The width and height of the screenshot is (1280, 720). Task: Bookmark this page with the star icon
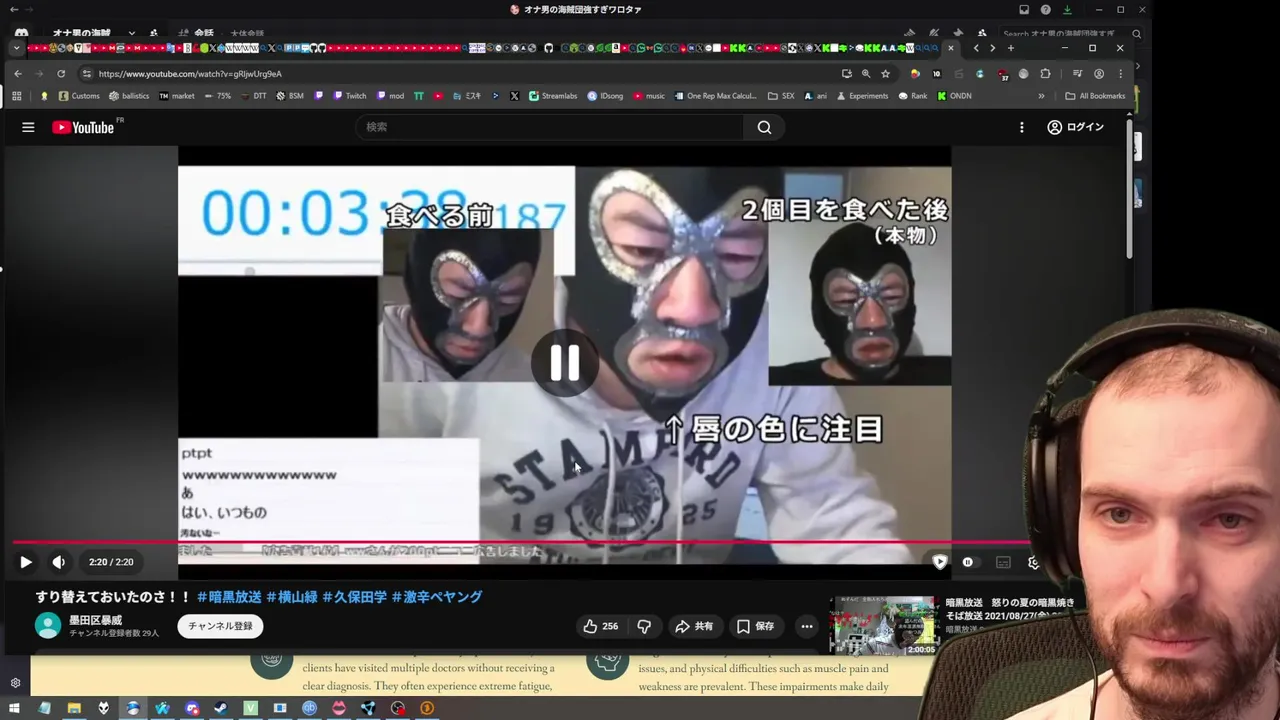[x=886, y=73]
